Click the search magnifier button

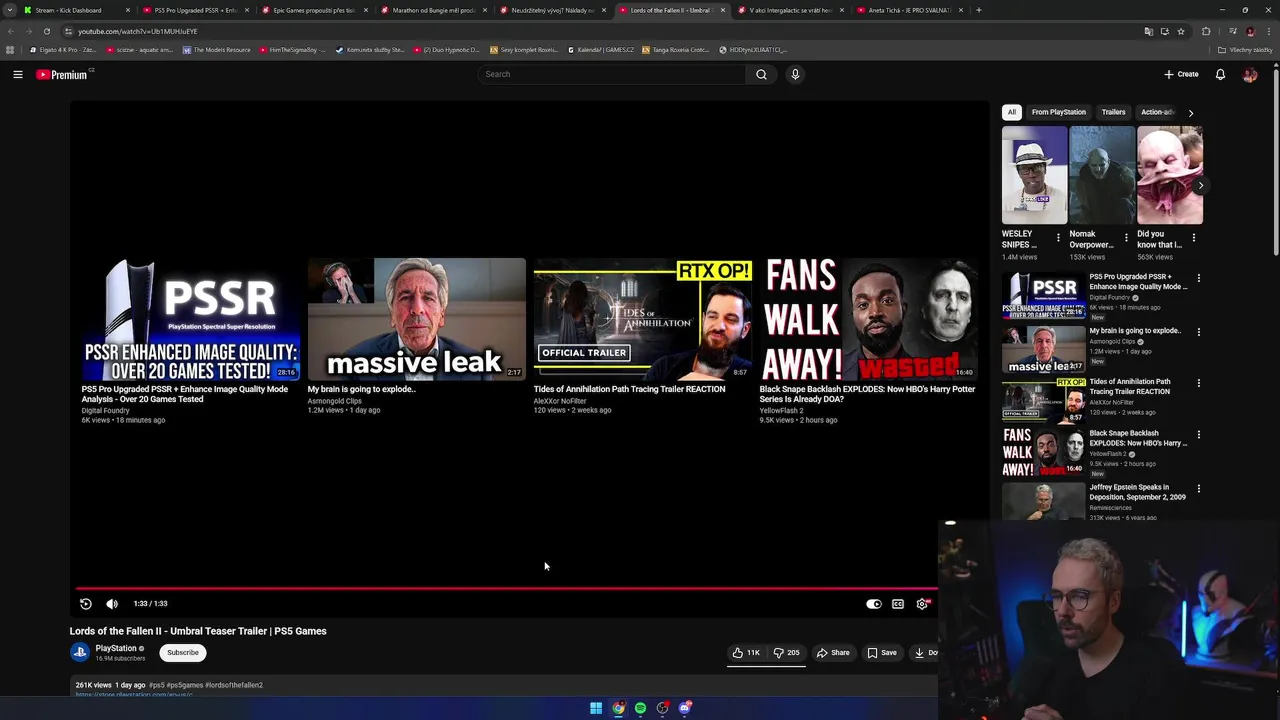(761, 74)
